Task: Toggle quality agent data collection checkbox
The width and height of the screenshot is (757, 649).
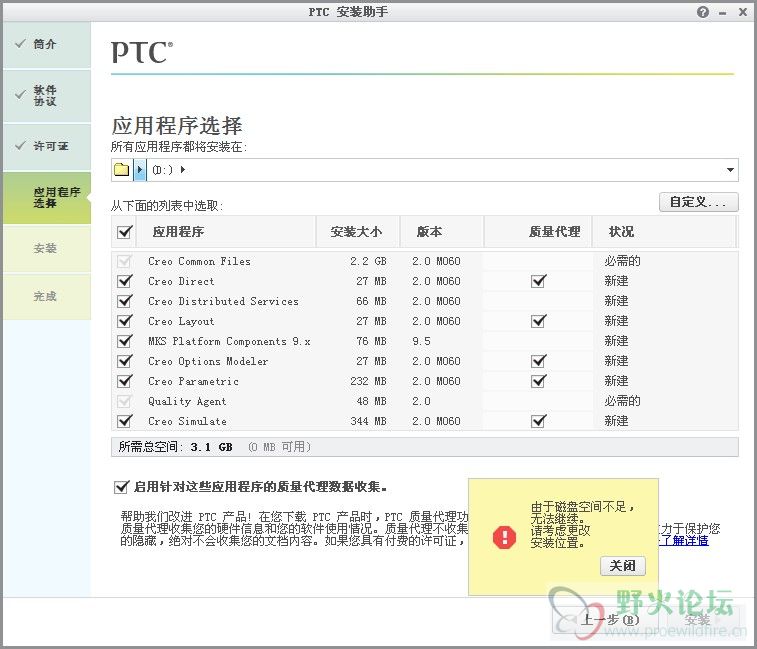Action: (121, 487)
